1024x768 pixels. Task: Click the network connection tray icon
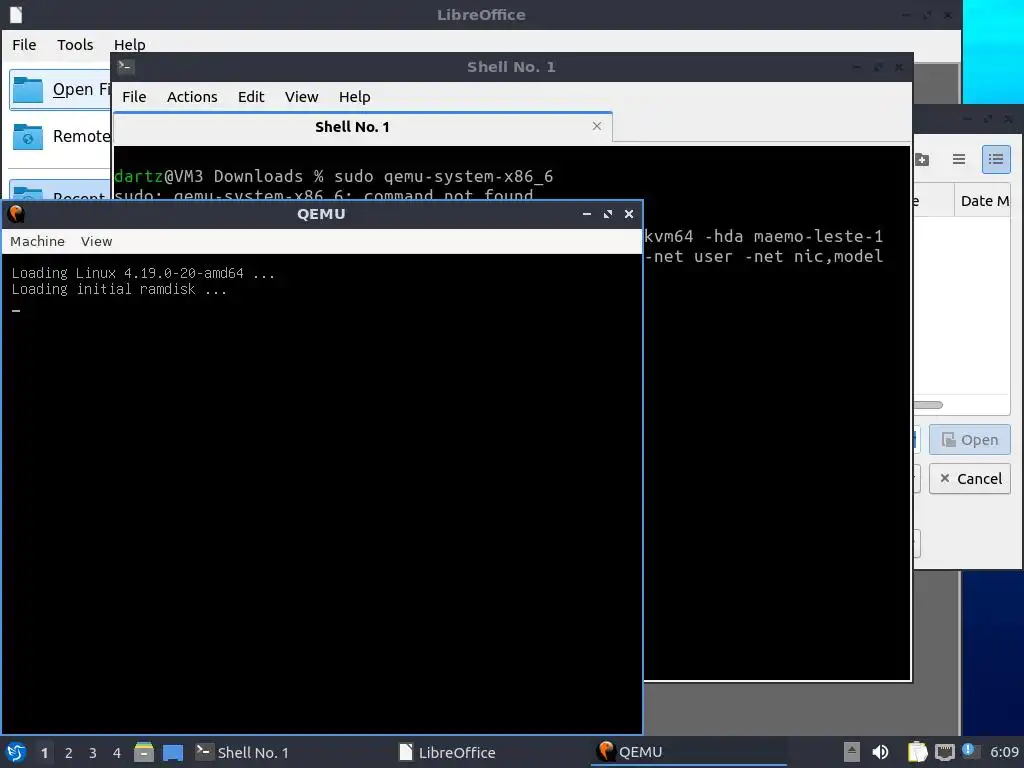tap(944, 752)
